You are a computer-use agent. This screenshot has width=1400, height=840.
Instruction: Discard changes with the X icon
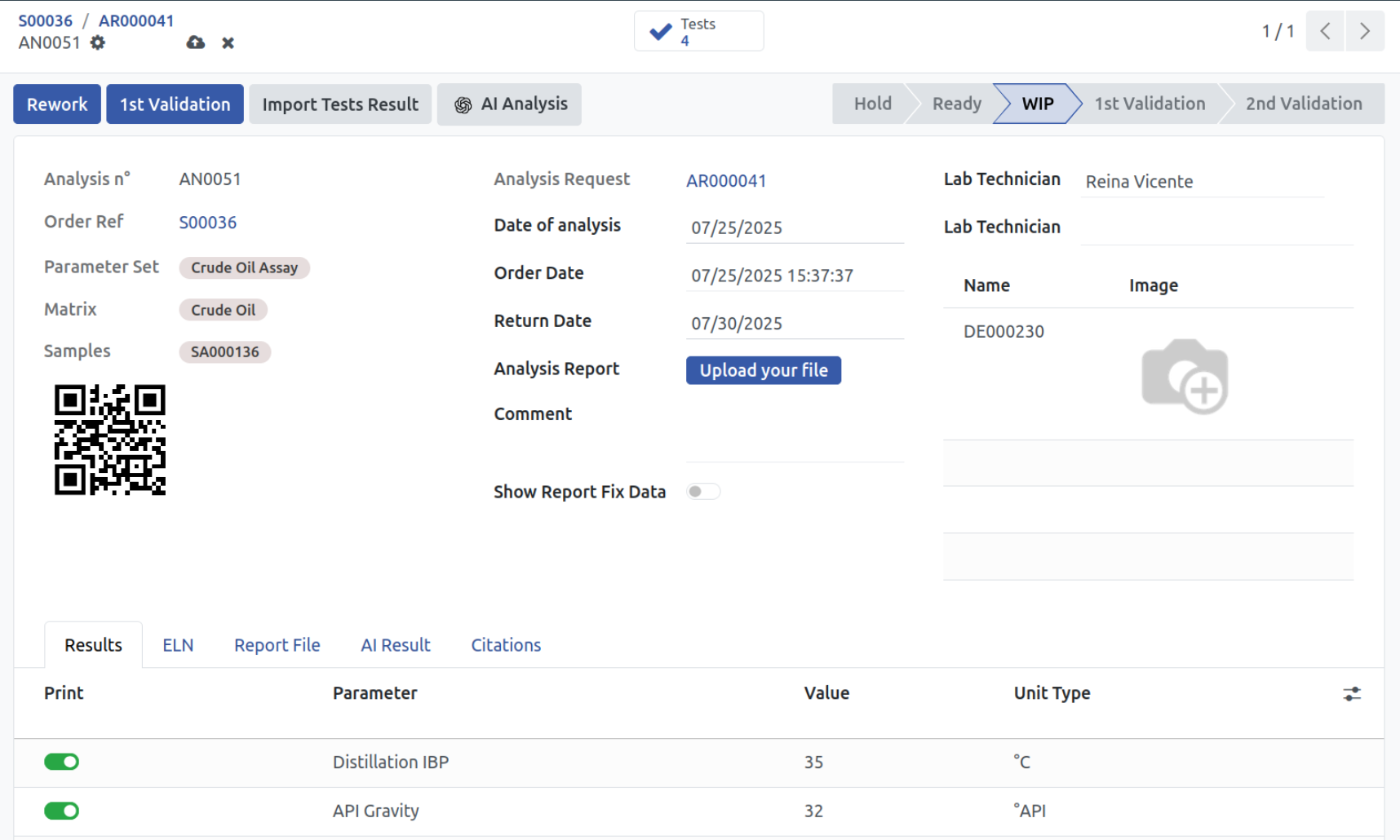pyautogui.click(x=228, y=43)
